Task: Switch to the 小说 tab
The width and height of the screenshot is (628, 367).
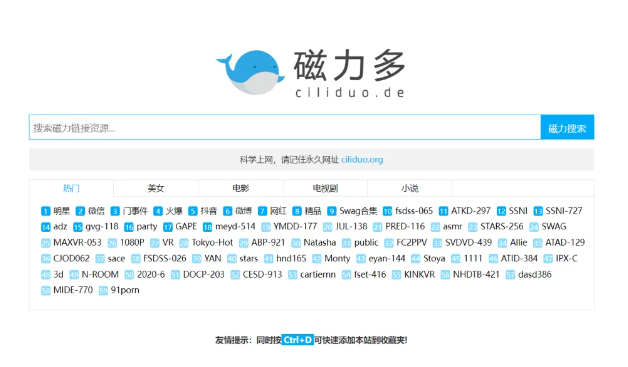Action: 410,188
